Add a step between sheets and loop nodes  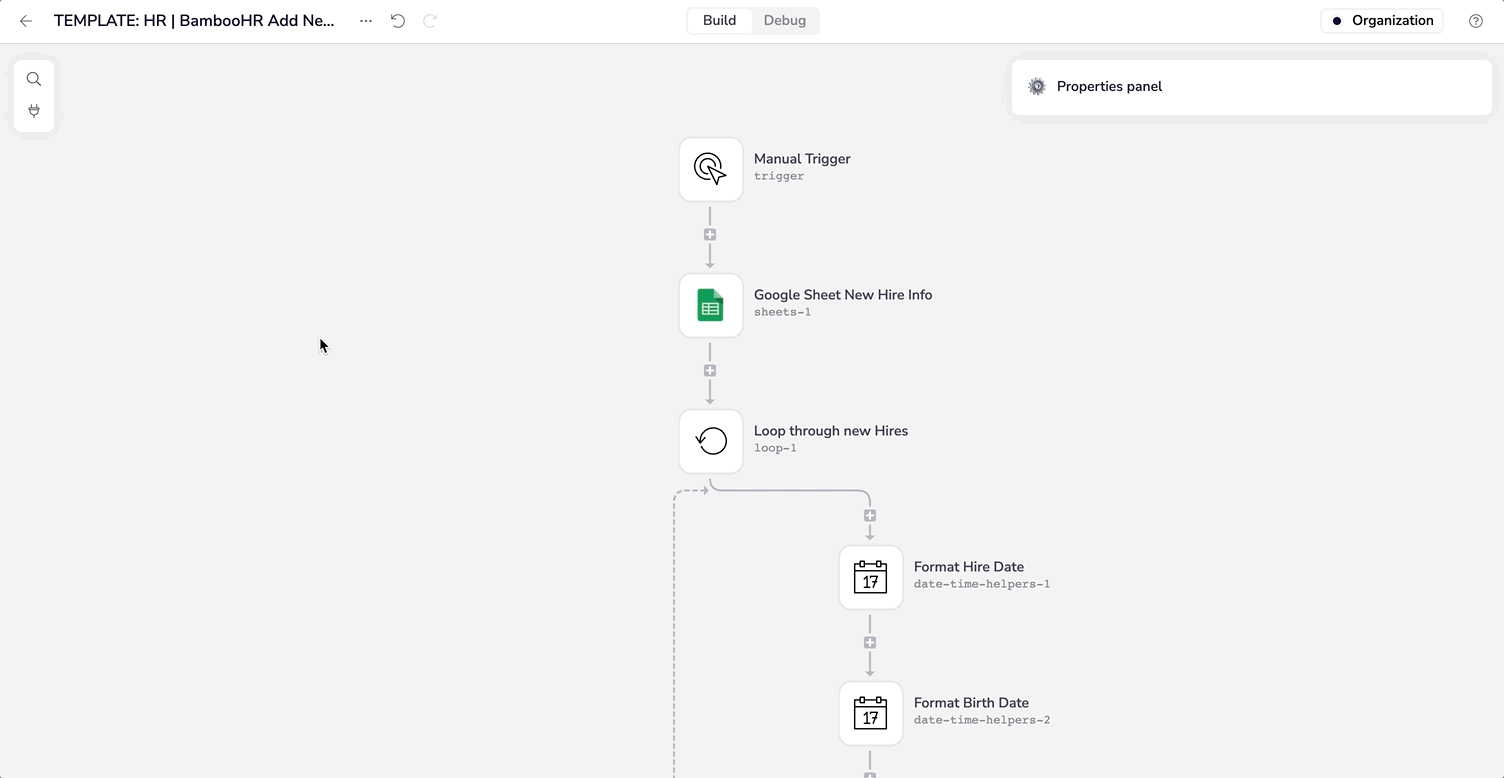tap(710, 370)
